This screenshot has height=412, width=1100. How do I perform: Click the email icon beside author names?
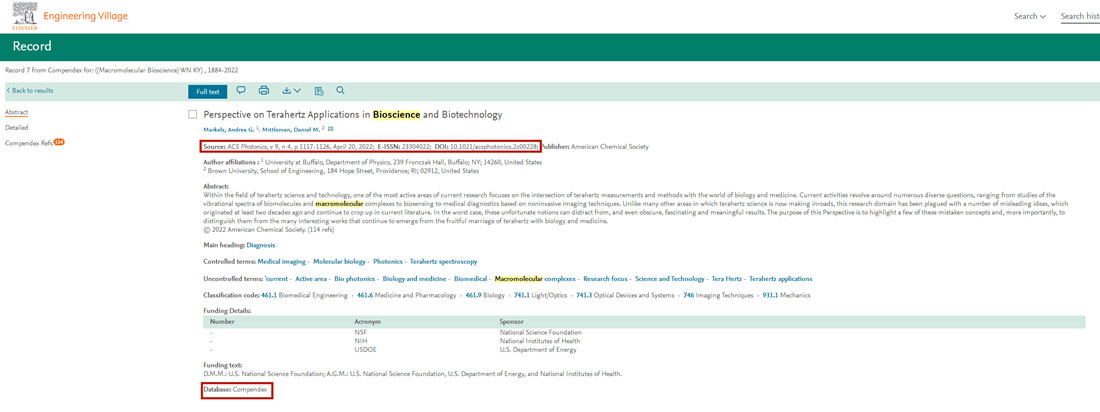(331, 129)
